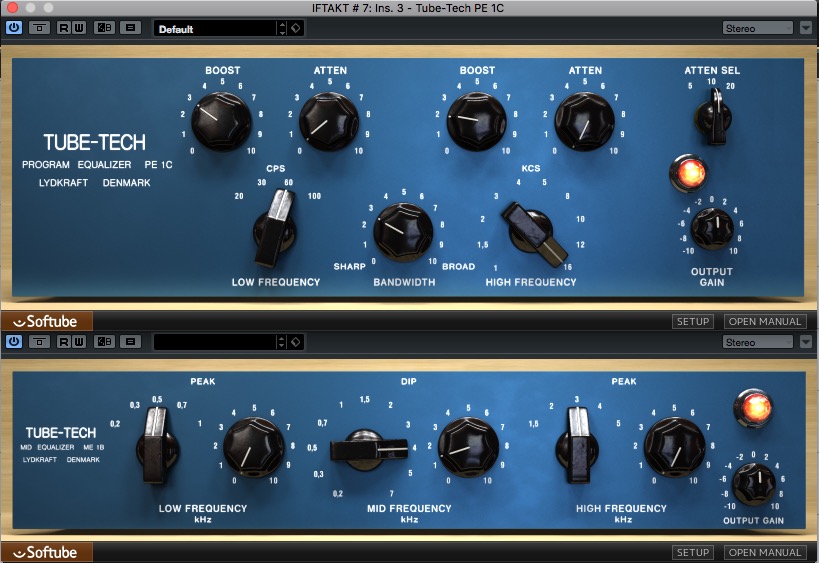
Task: Step presets with PE 1C preset arrows
Action: click(282, 29)
